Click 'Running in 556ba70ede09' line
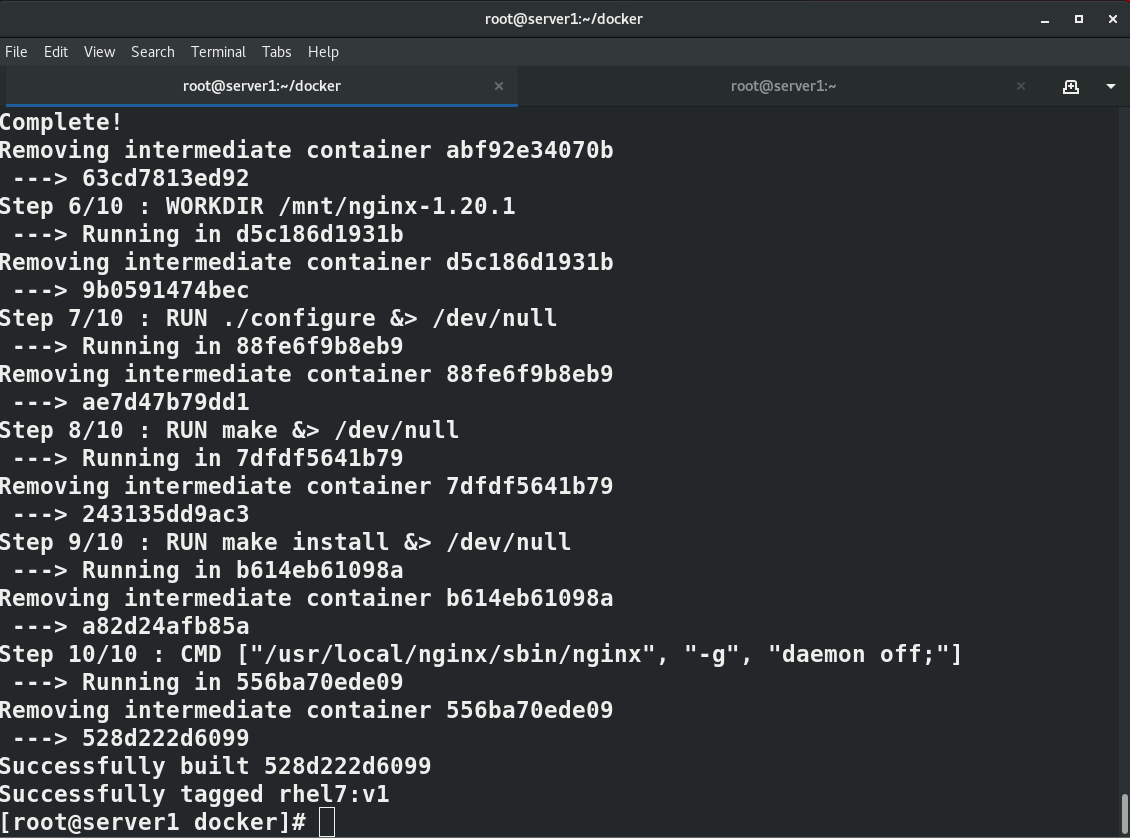 coord(208,683)
